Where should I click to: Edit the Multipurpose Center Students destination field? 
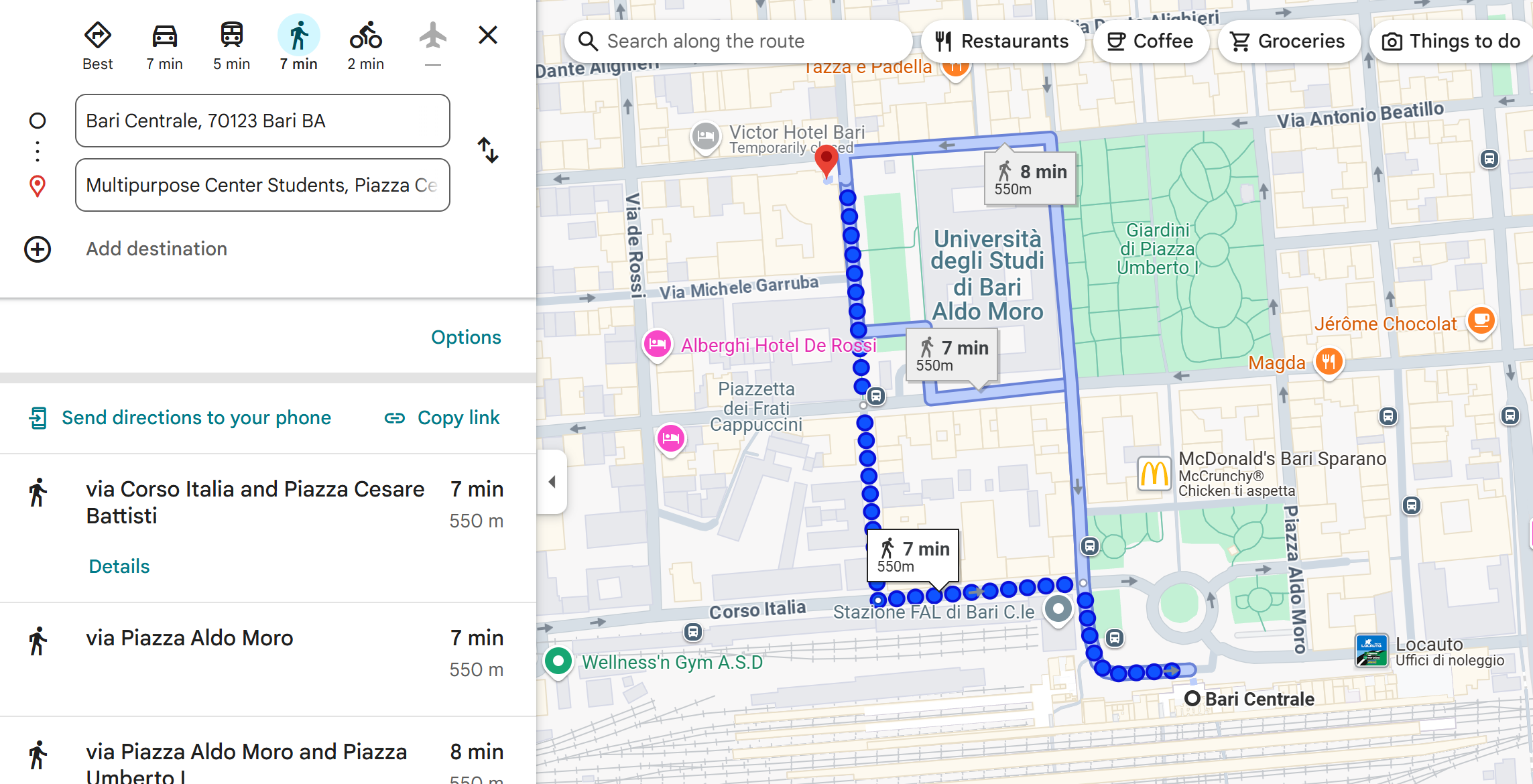263,185
